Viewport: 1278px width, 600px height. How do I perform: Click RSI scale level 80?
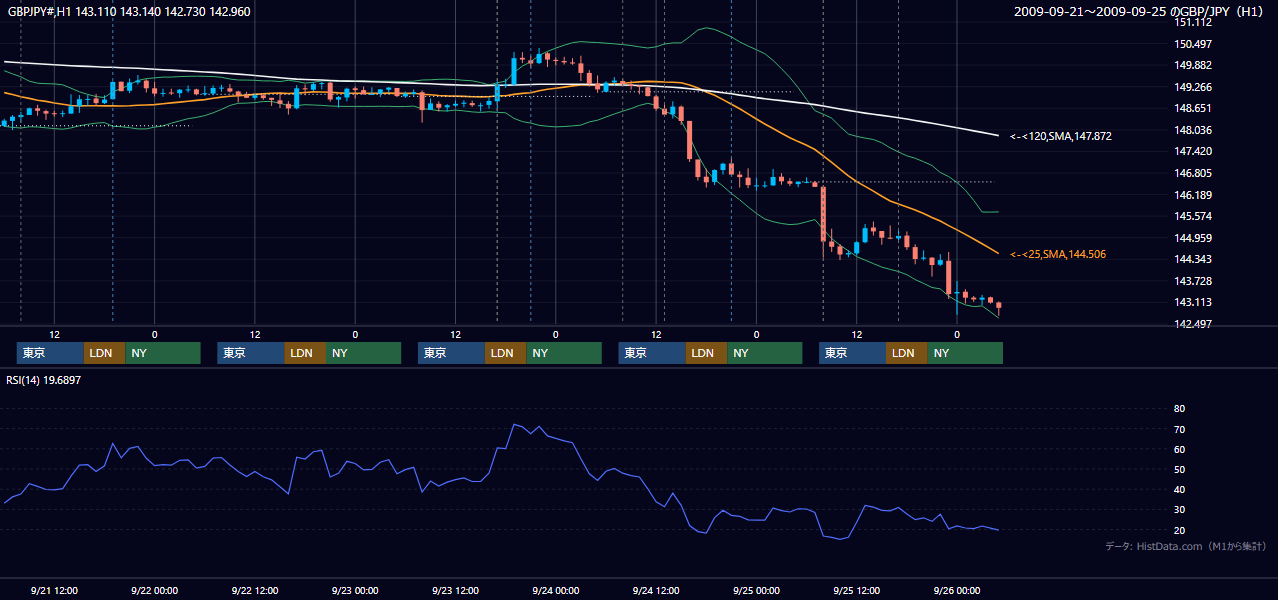[x=1179, y=409]
